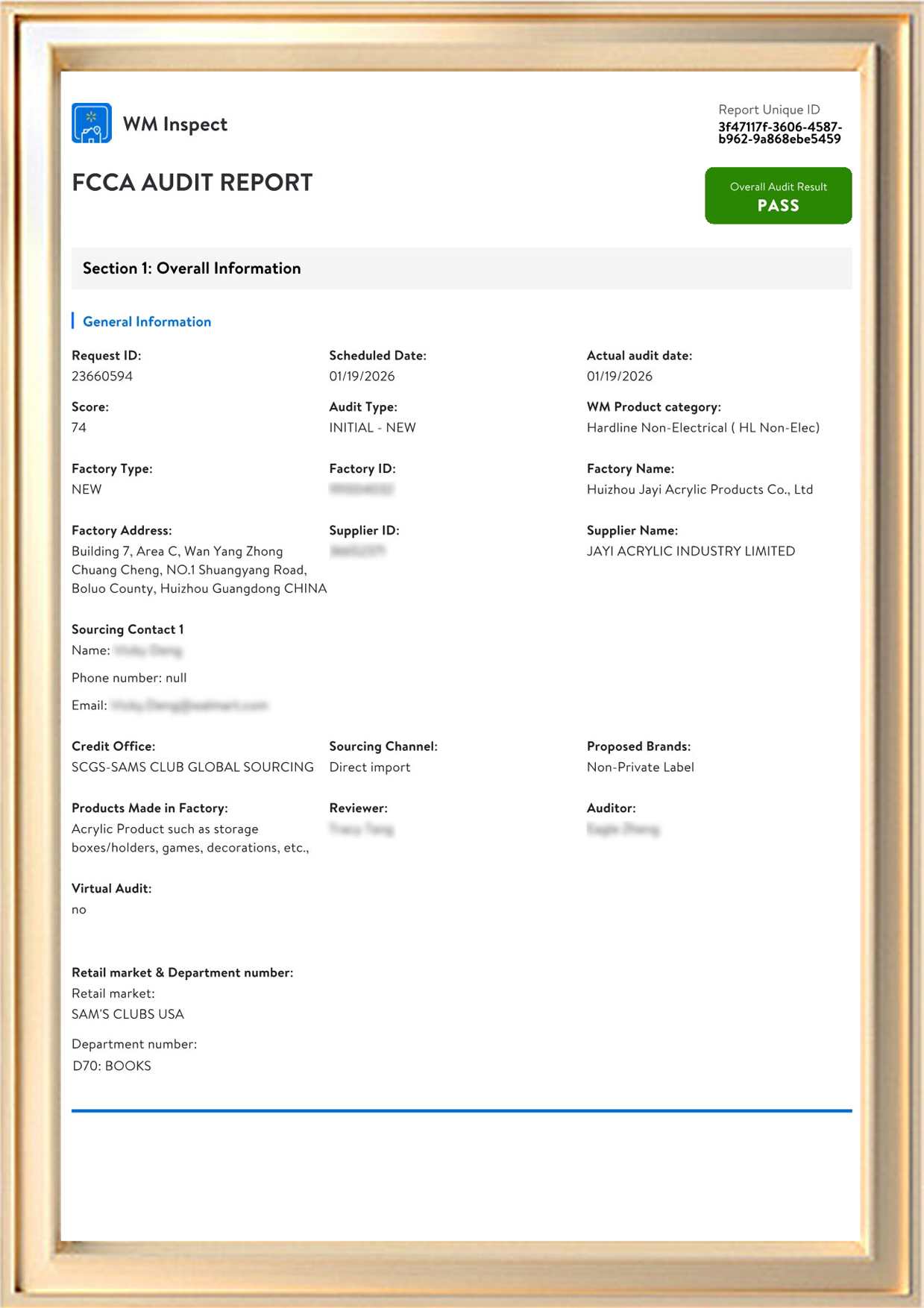Screen dimensions: 924x1308
Task: Click the WM Inspect logo icon
Action: (92, 123)
